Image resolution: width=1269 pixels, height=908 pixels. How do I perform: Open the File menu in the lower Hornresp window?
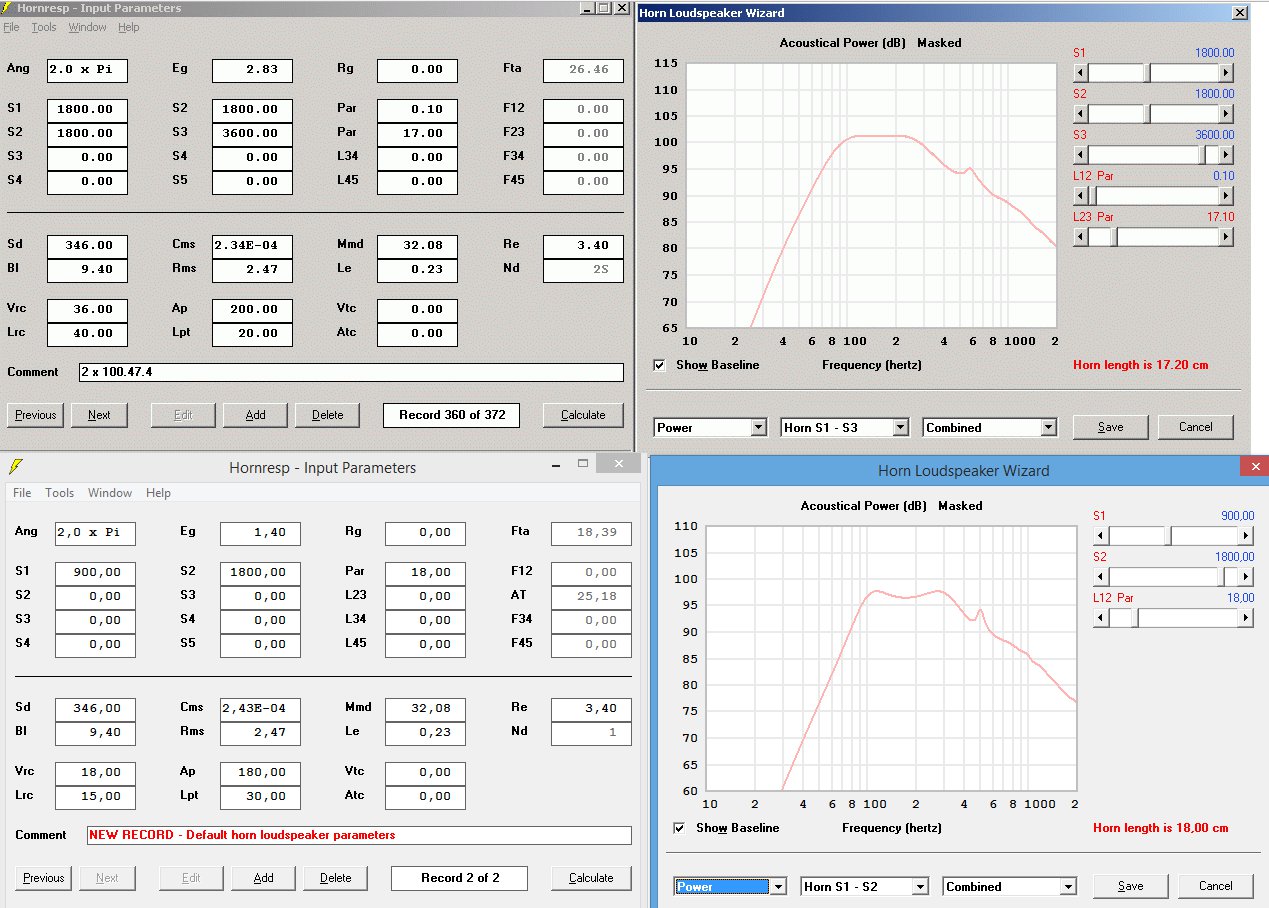22,493
